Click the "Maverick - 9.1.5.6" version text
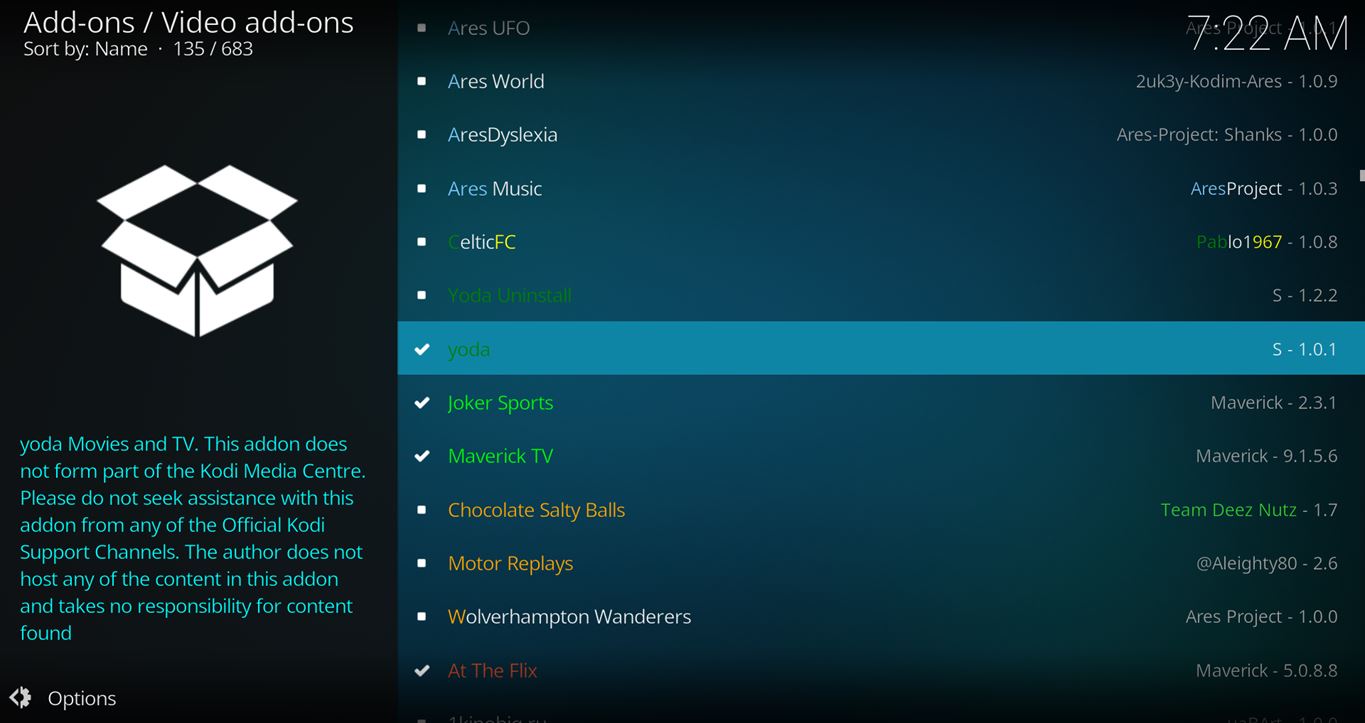Screen dimensions: 1365x723 click(x=1267, y=456)
